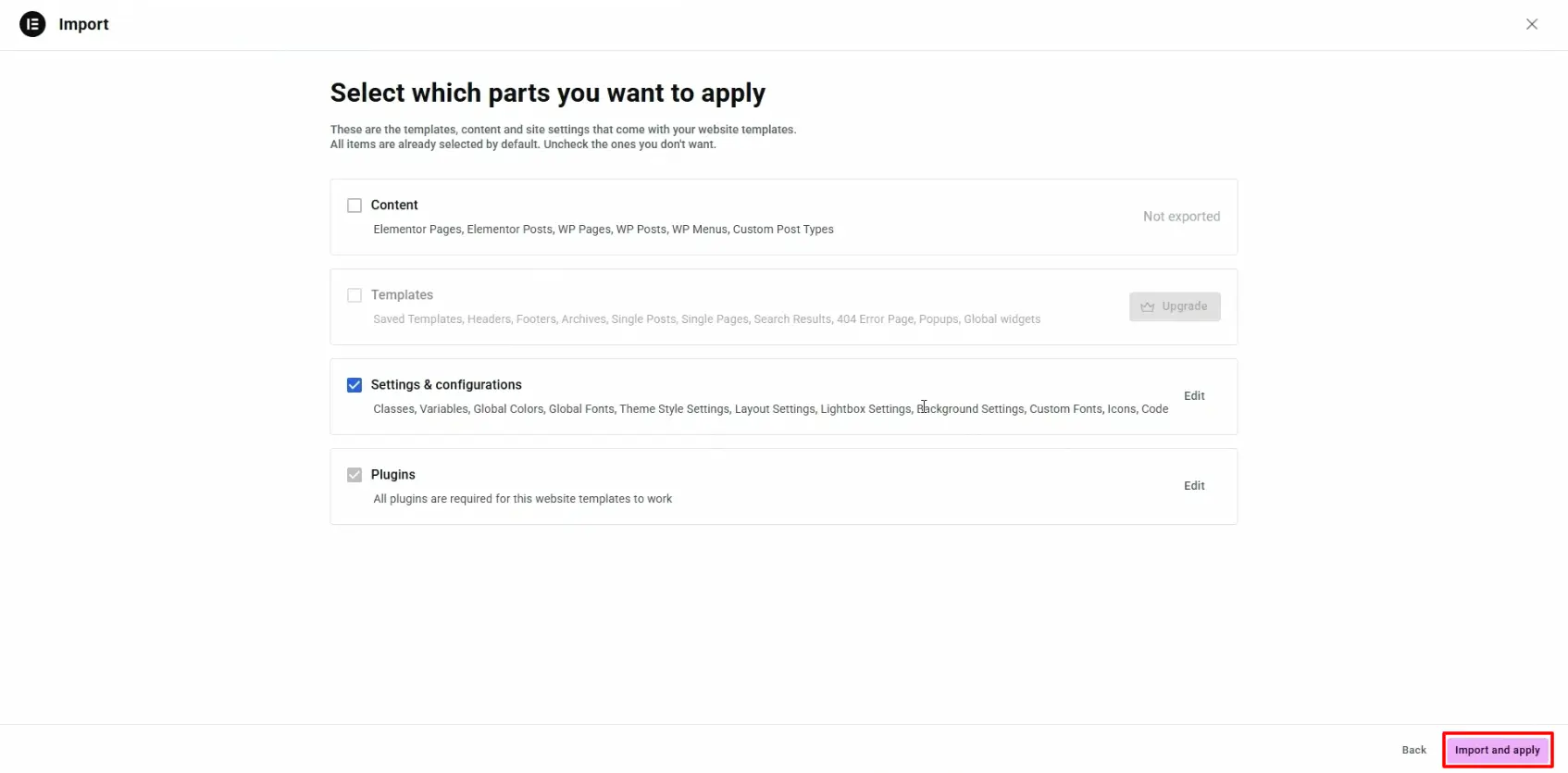
Task: Click the Elementor Pages content description line
Action: click(x=603, y=230)
